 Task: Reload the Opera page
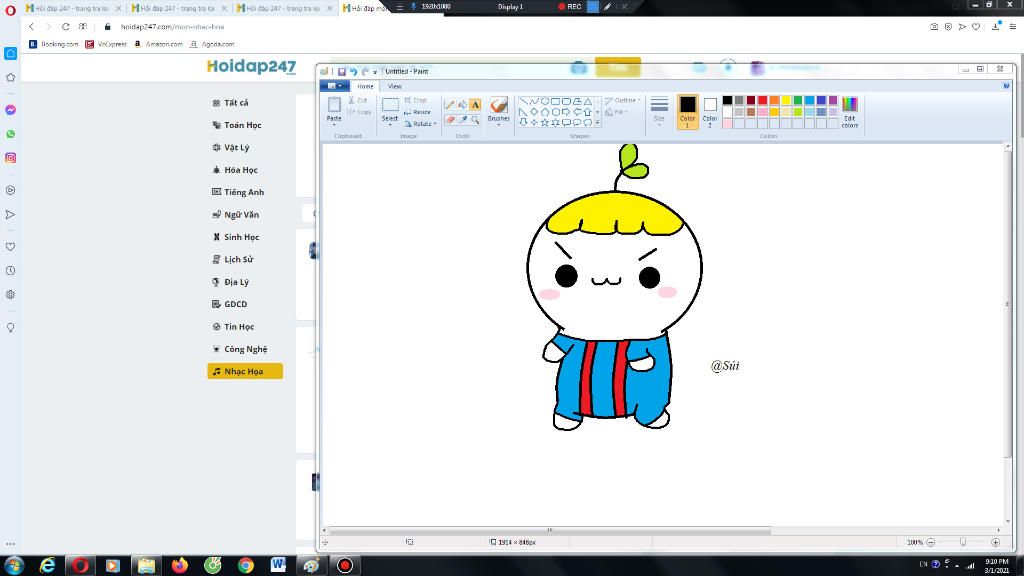pos(65,27)
